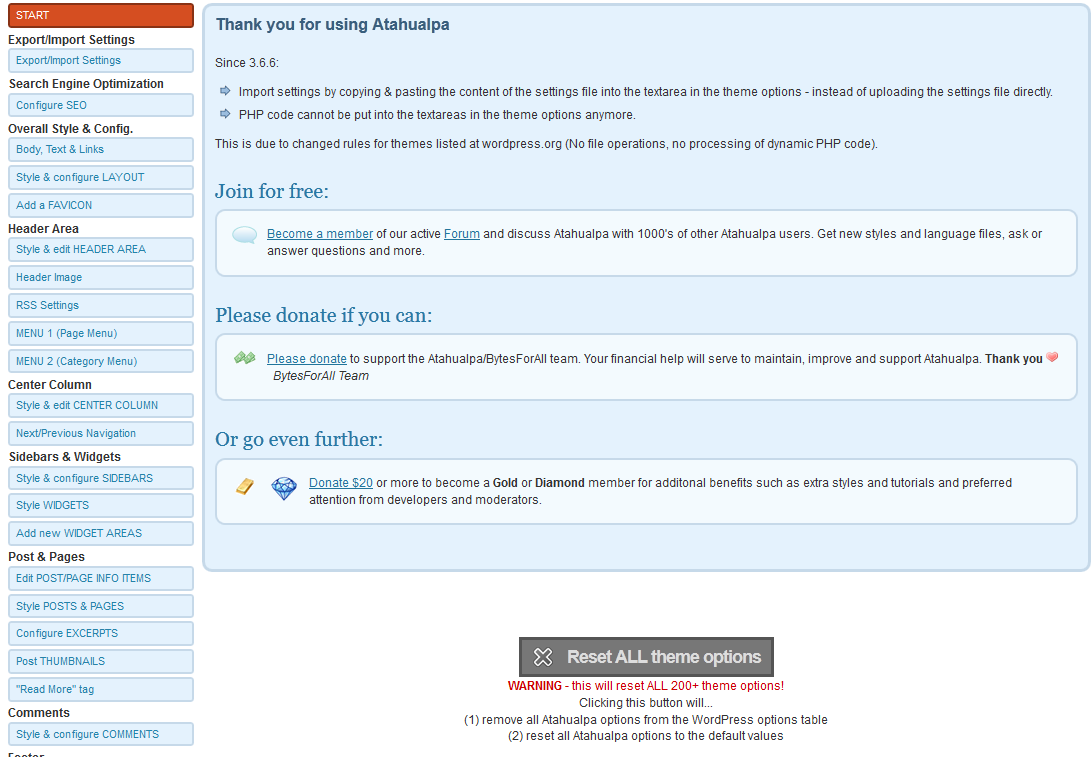
Task: Click the Since 3.6.6 text
Action: pos(247,63)
